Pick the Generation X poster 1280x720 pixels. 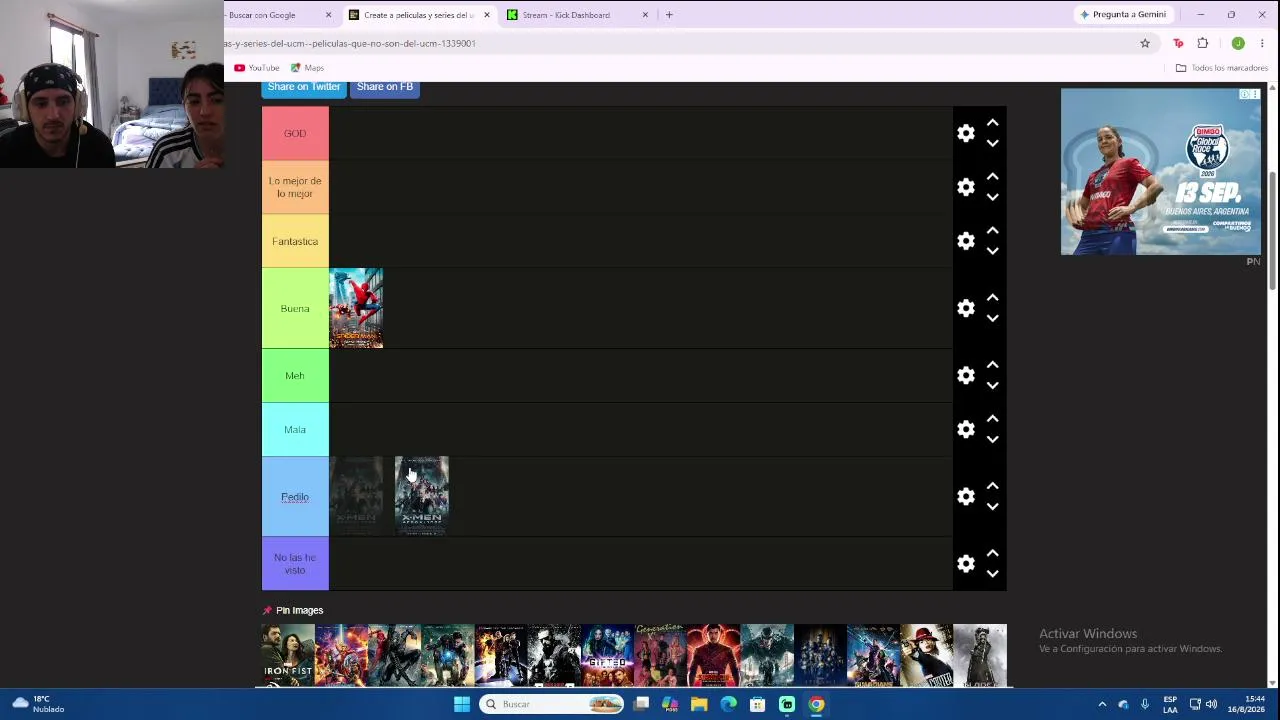click(660, 655)
